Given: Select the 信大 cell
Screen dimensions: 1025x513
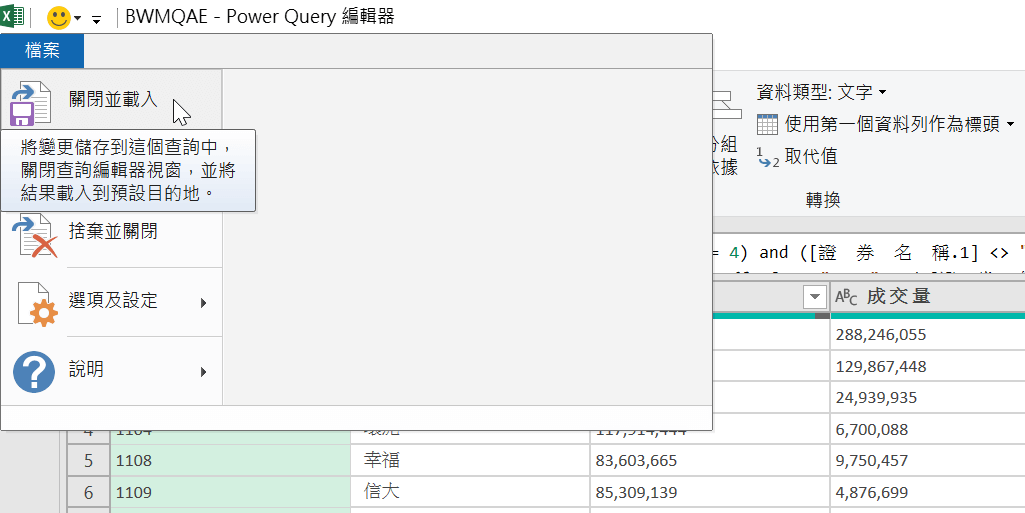Looking at the screenshot, I should tap(470, 492).
